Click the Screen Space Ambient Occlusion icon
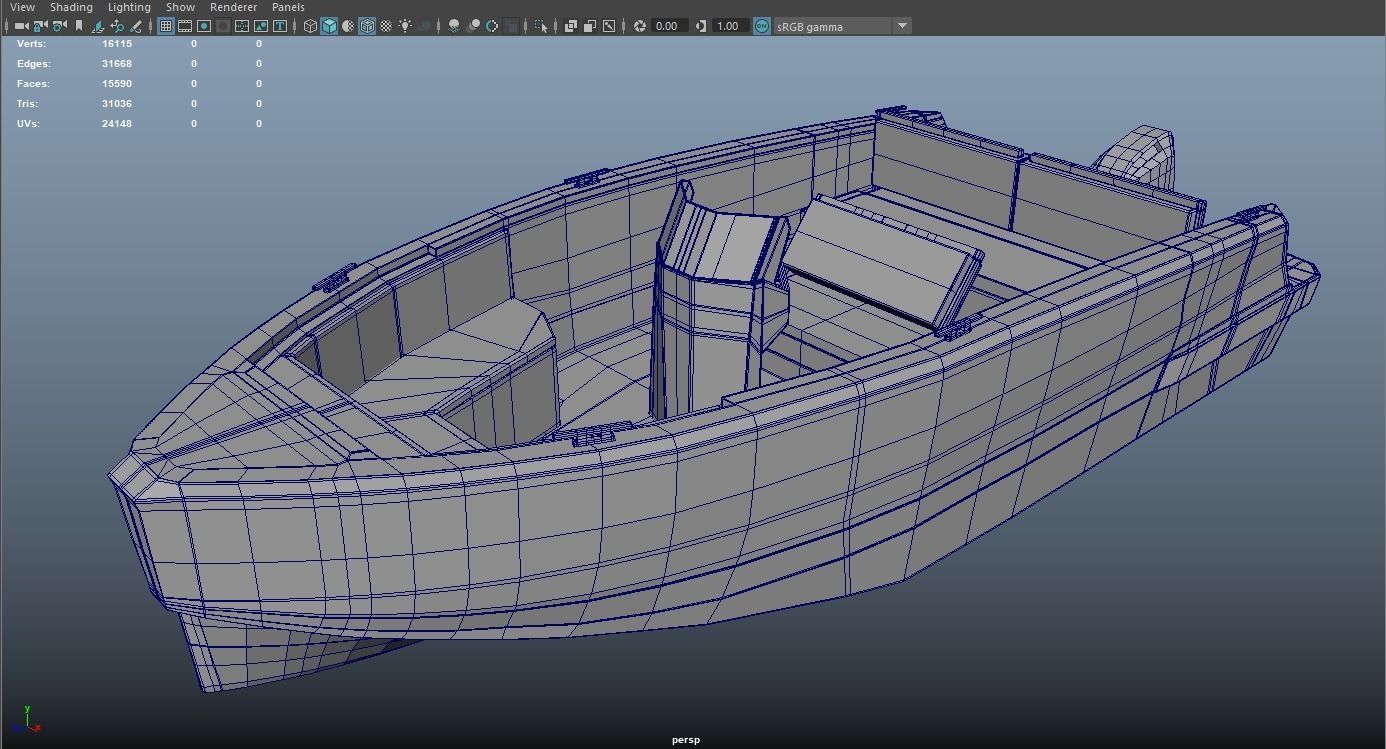The image size is (1386, 749). 454,26
